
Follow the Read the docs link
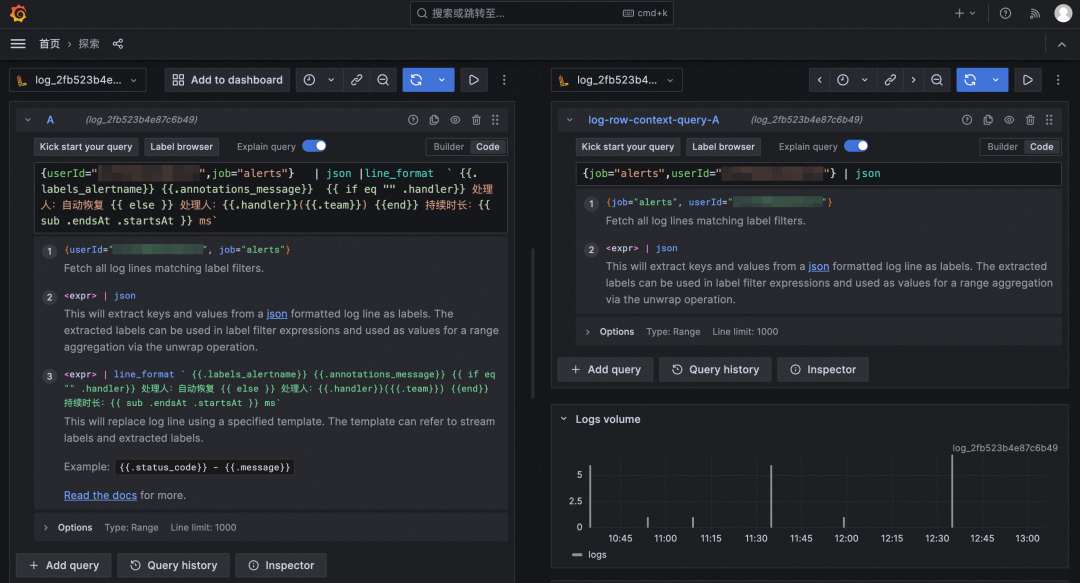100,495
